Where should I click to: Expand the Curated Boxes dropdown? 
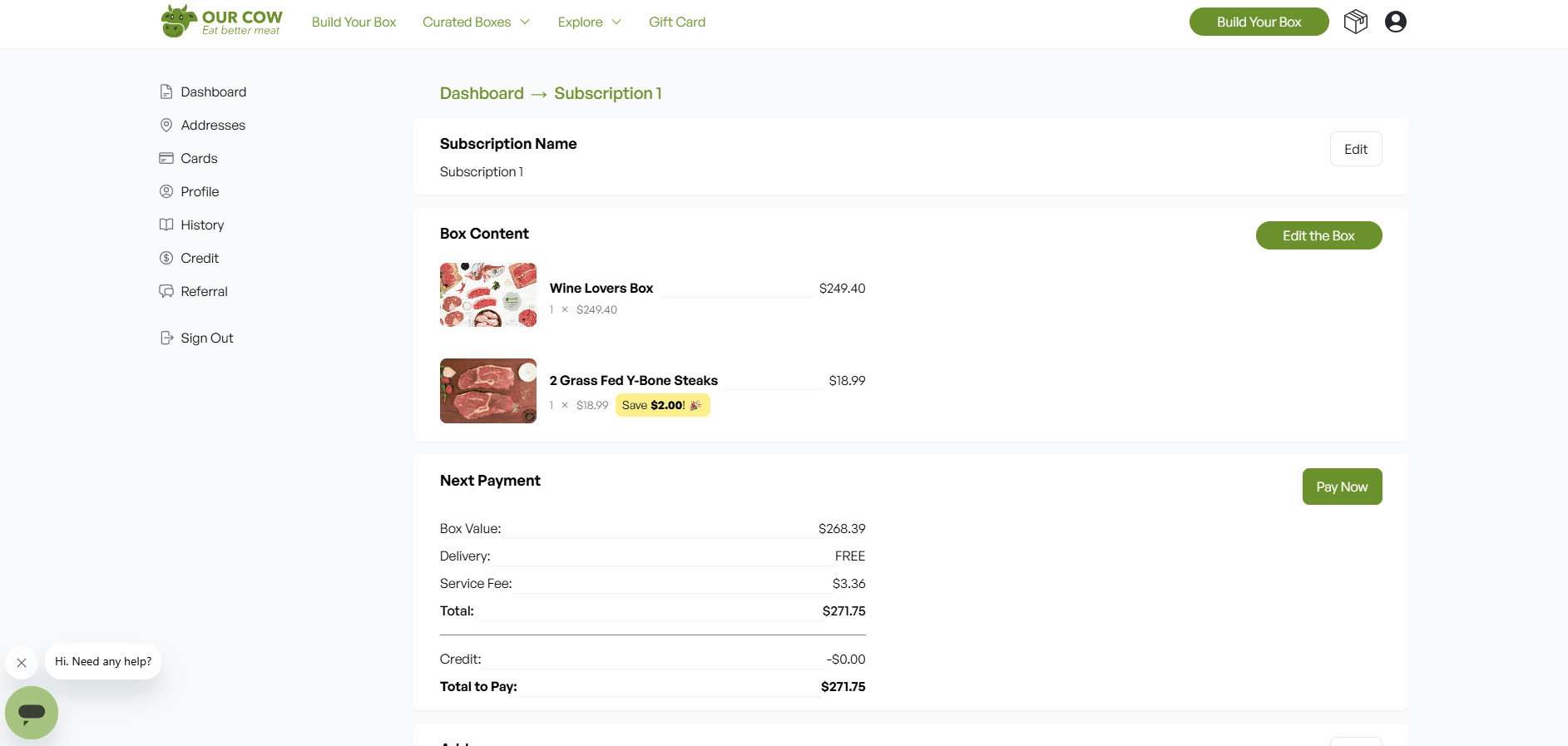476,22
